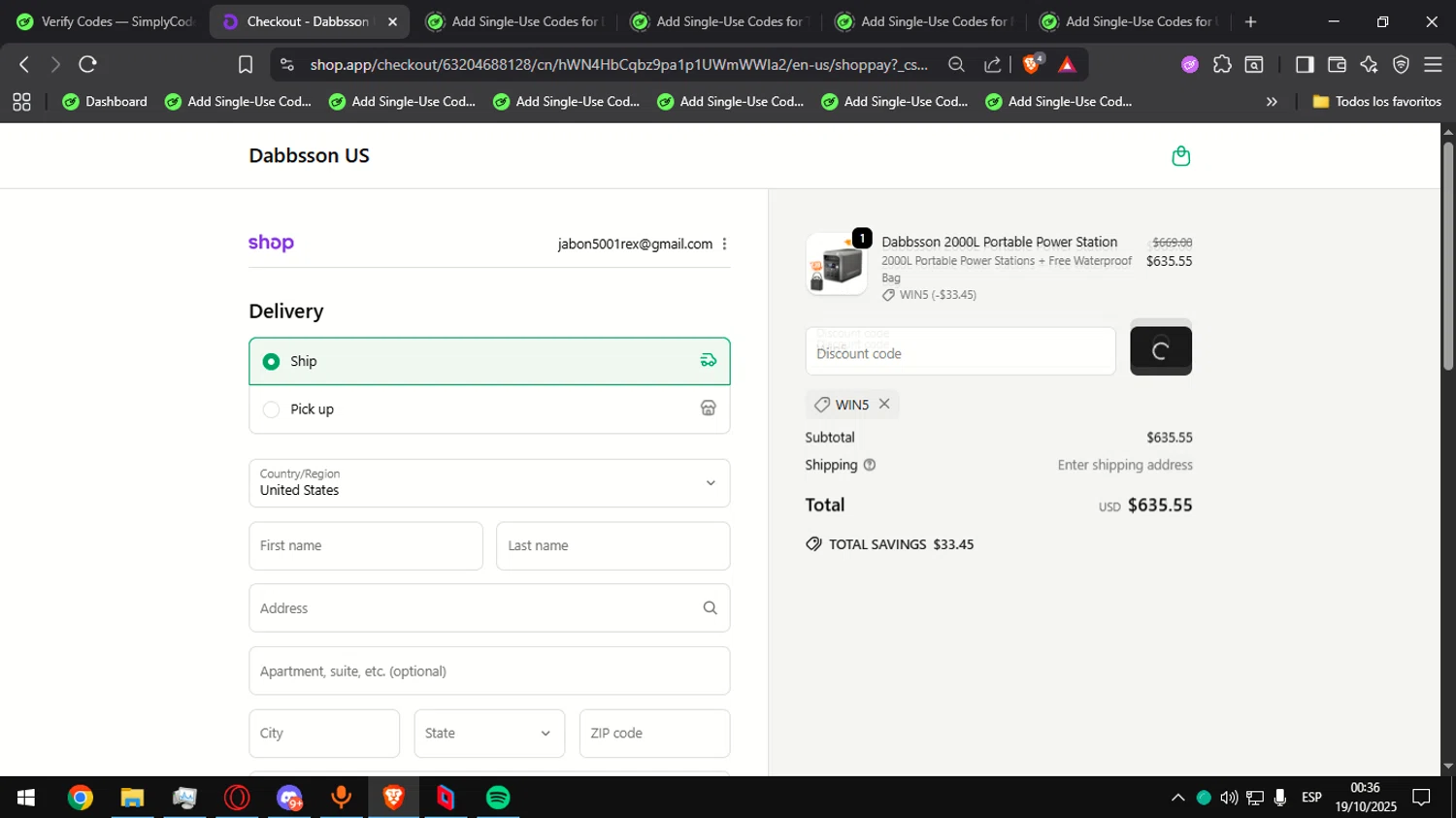Click the address search magnifier icon
The height and width of the screenshot is (818, 1456).
coord(710,608)
